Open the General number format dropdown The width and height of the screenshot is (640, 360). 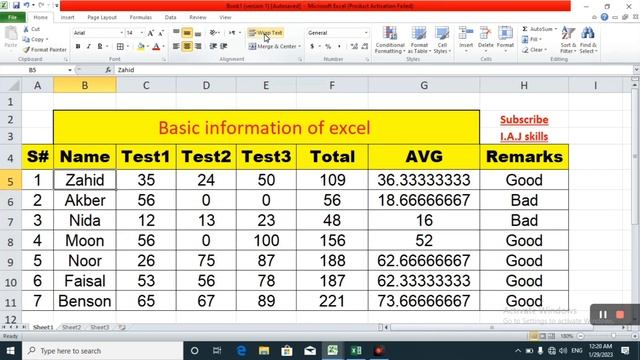(366, 33)
